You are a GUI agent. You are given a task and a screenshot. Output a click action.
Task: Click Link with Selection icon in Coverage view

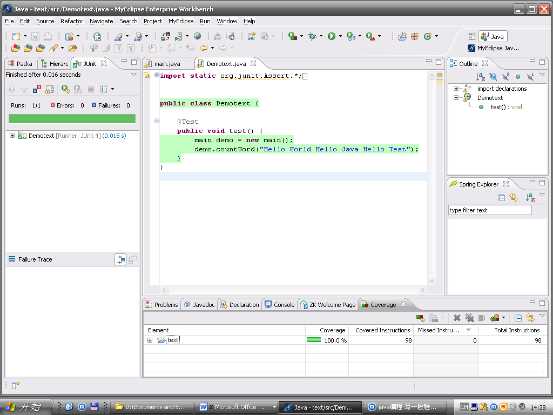[530, 318]
